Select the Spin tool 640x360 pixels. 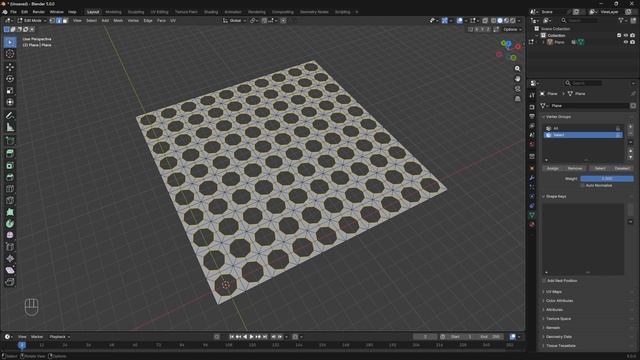click(10, 224)
